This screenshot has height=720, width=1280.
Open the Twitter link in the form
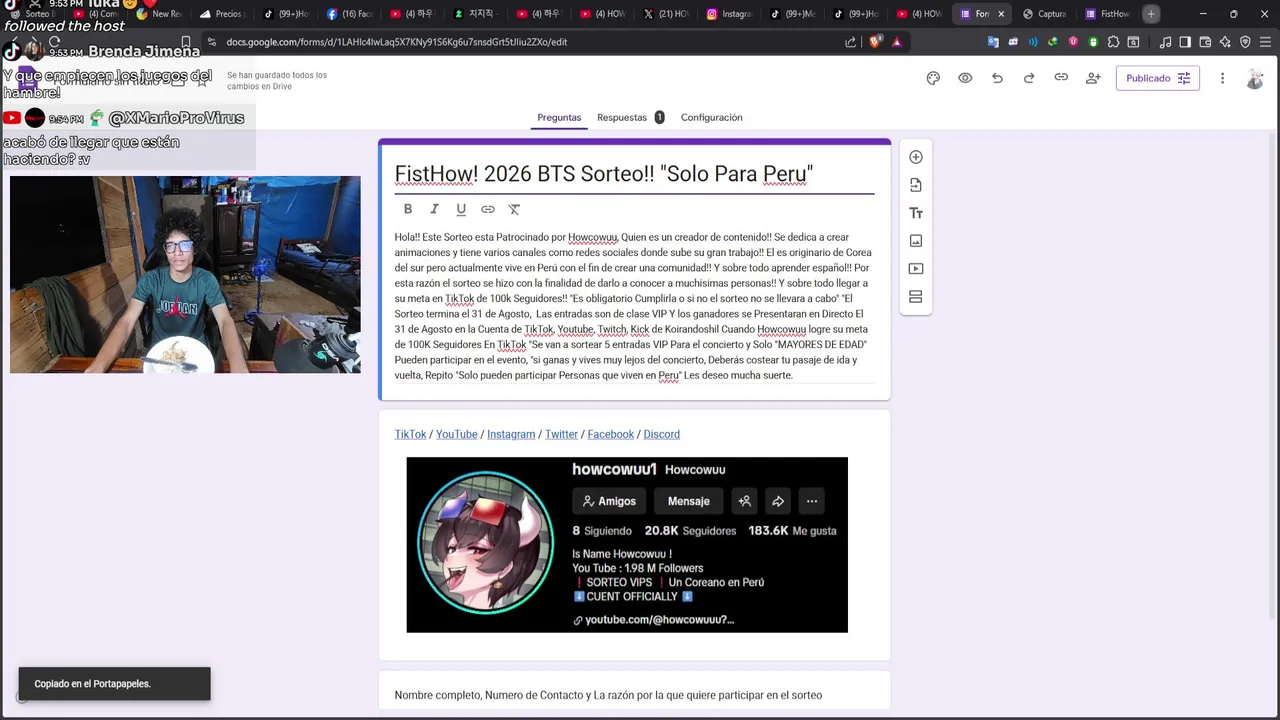[x=561, y=434]
